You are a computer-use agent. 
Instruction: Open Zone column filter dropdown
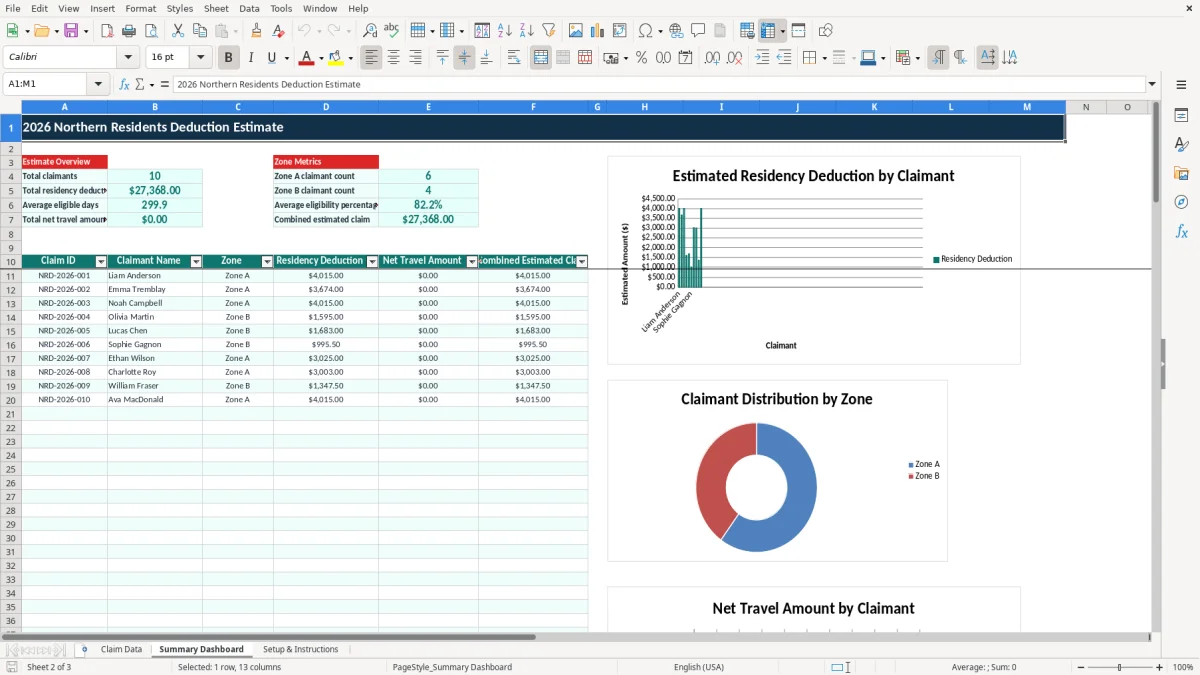pyautogui.click(x=267, y=261)
